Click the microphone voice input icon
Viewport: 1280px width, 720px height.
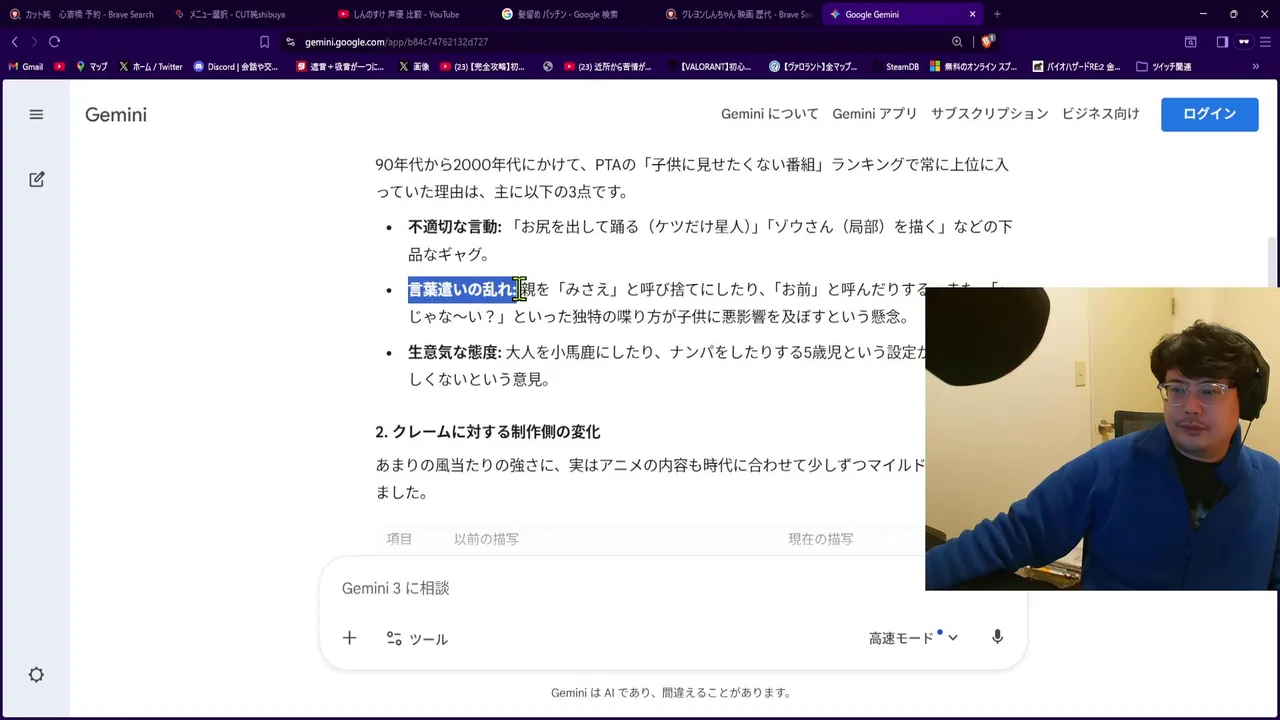point(997,638)
